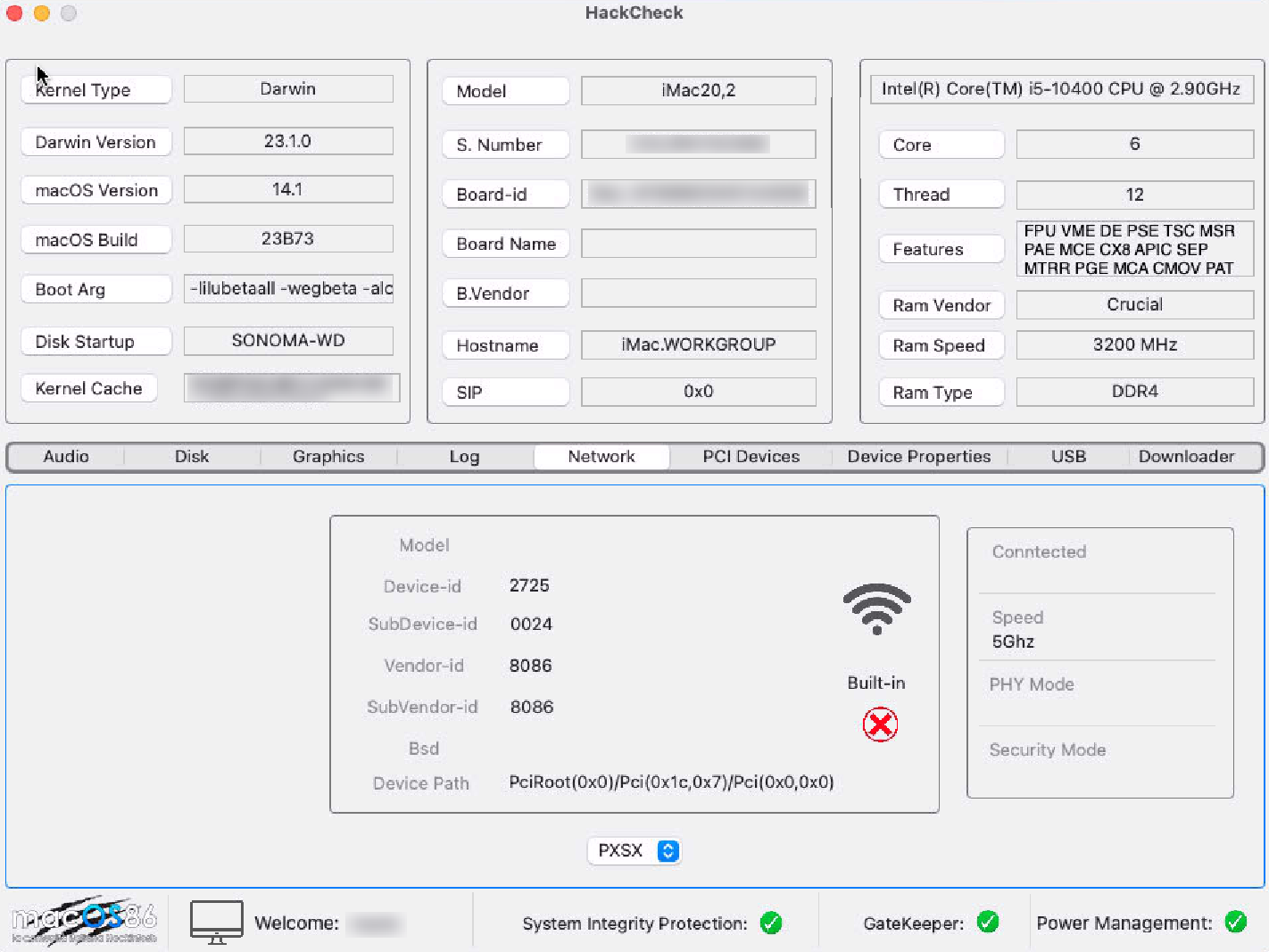Click the 3200 MHz RAM speed field

(x=1135, y=344)
